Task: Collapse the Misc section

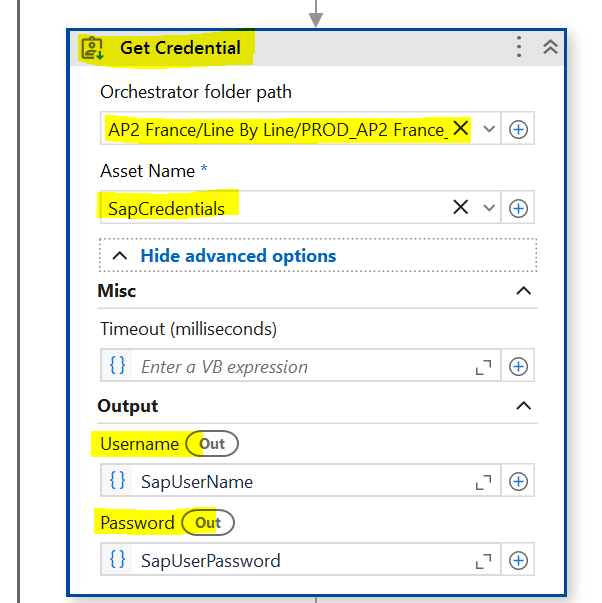Action: pos(522,291)
